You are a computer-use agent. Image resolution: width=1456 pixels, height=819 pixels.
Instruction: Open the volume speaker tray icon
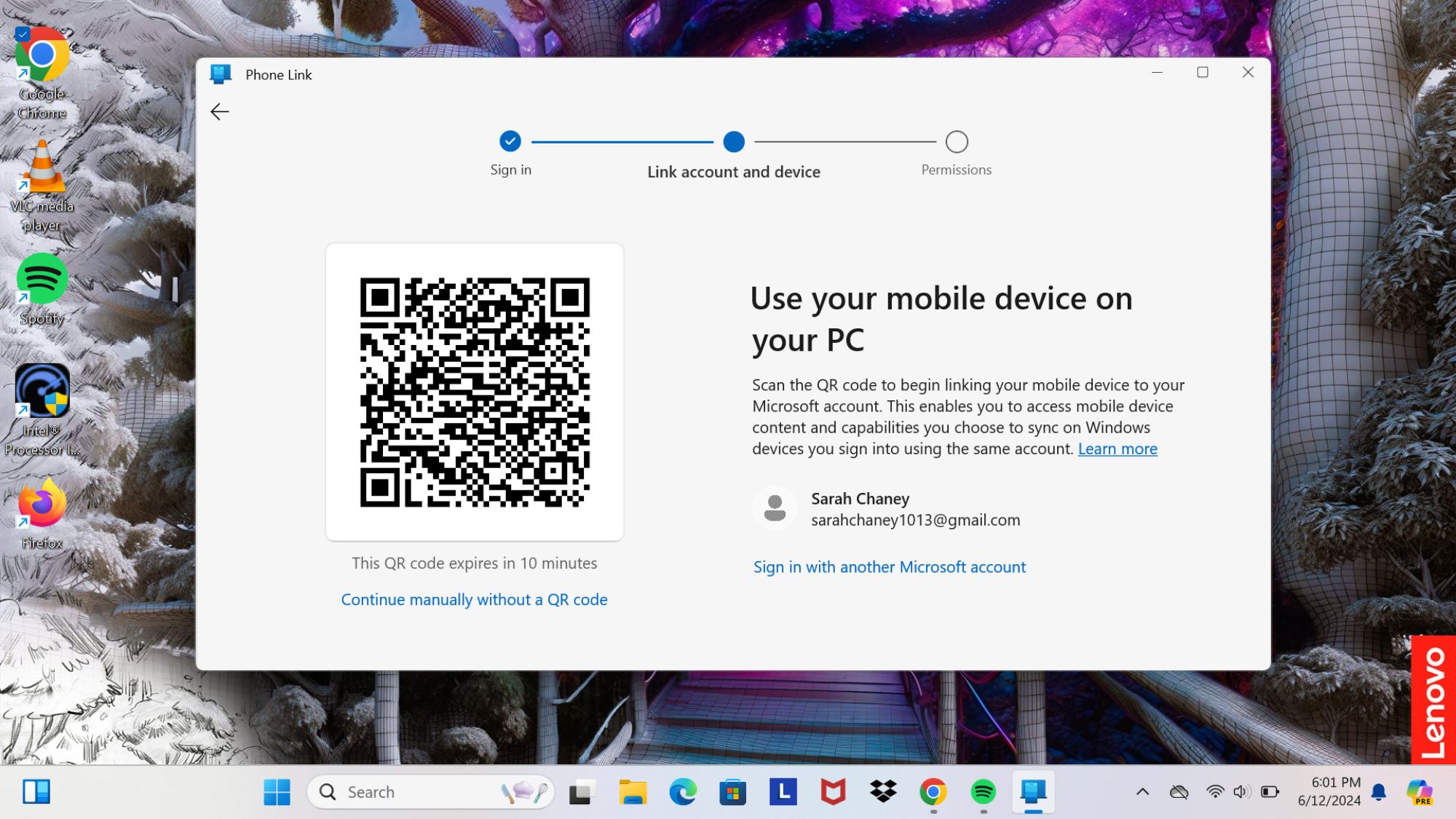click(x=1242, y=792)
